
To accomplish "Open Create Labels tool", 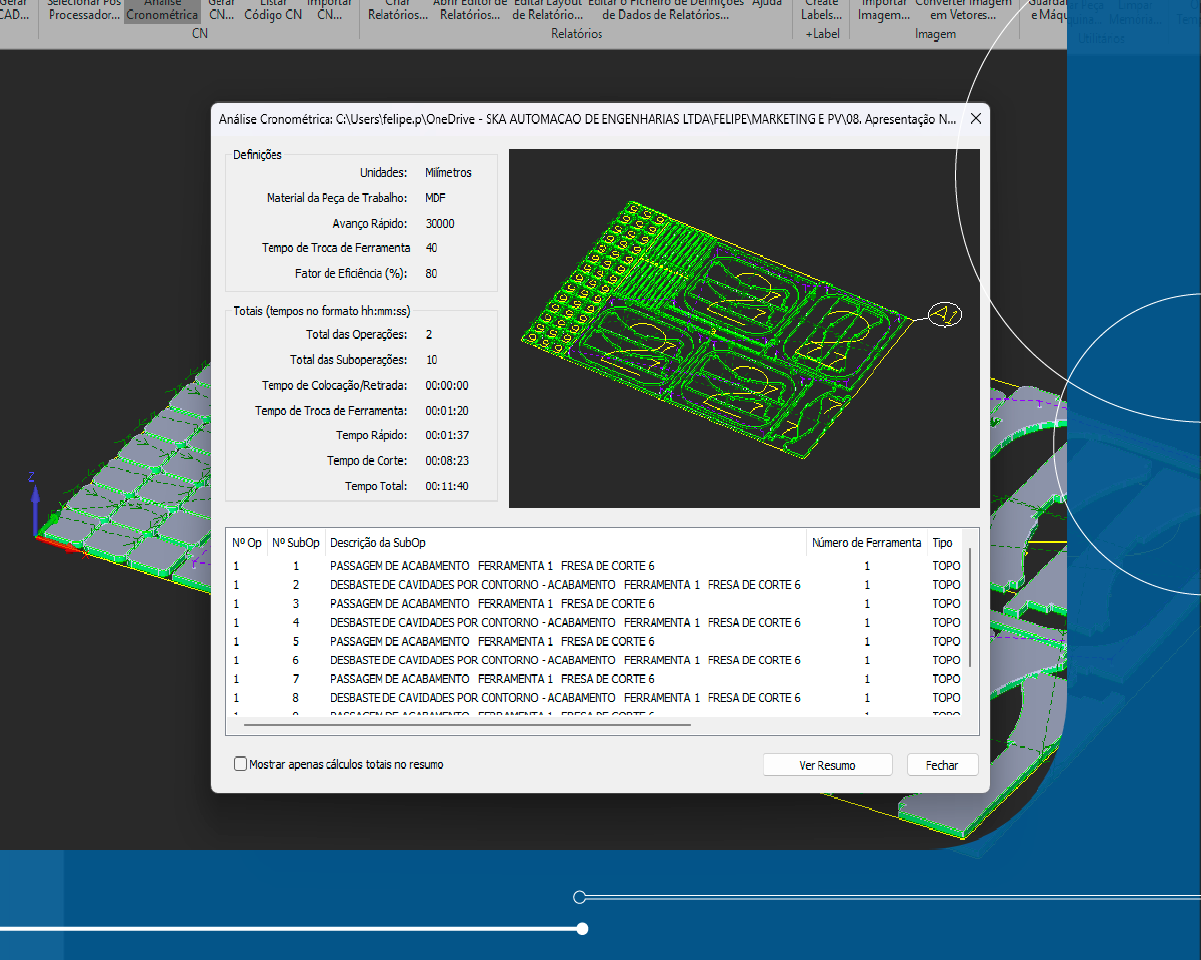I will 822,10.
